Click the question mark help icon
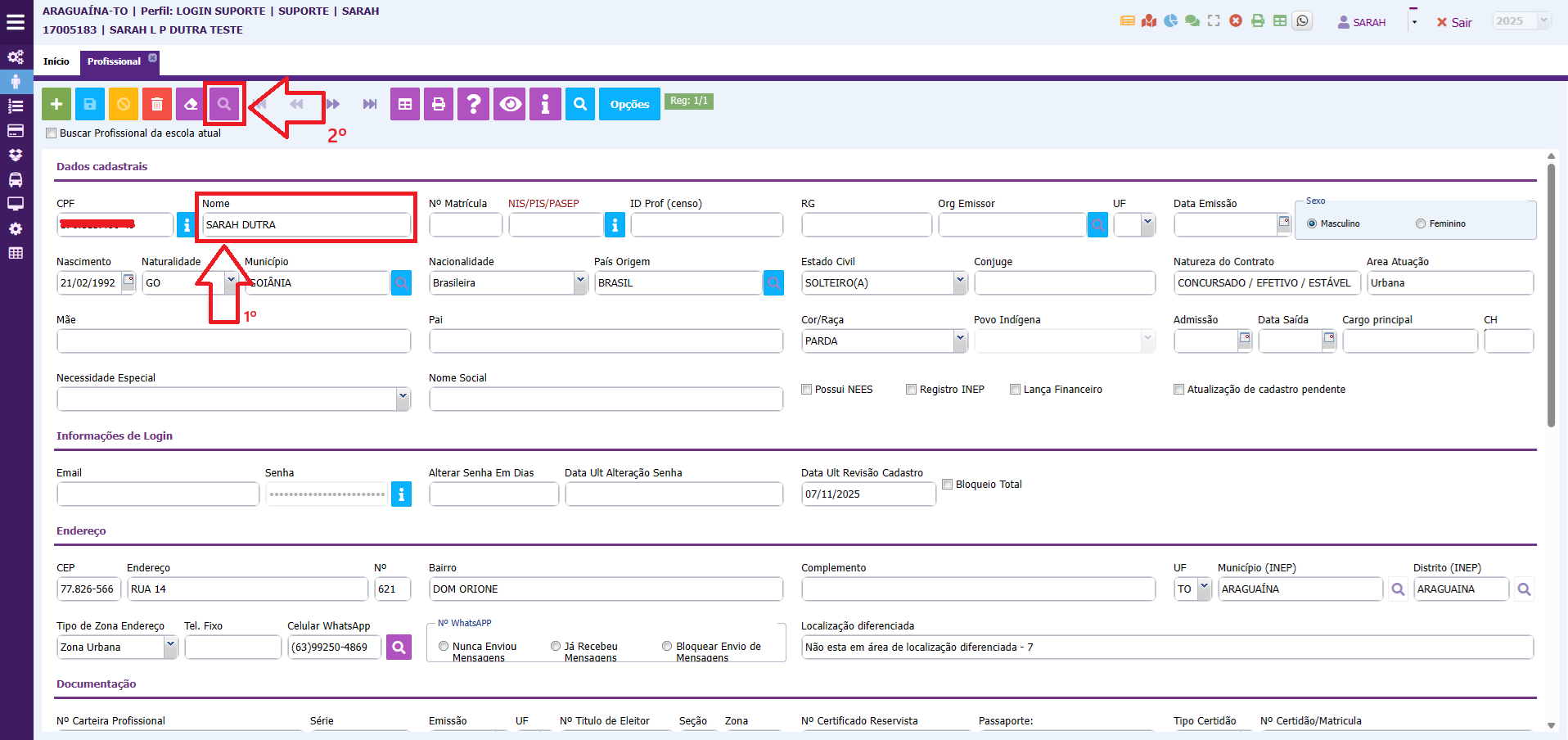Image resolution: width=1568 pixels, height=740 pixels. 474,104
